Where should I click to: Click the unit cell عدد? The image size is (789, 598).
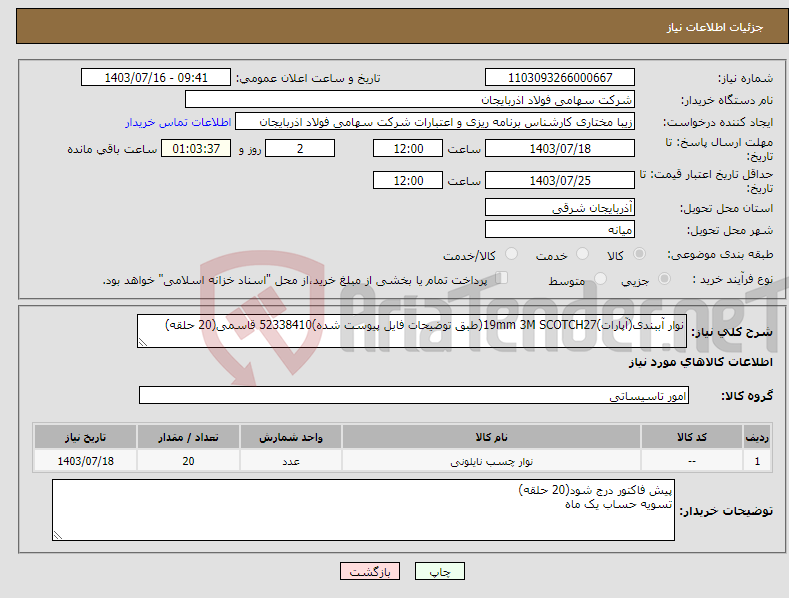pyautogui.click(x=291, y=461)
